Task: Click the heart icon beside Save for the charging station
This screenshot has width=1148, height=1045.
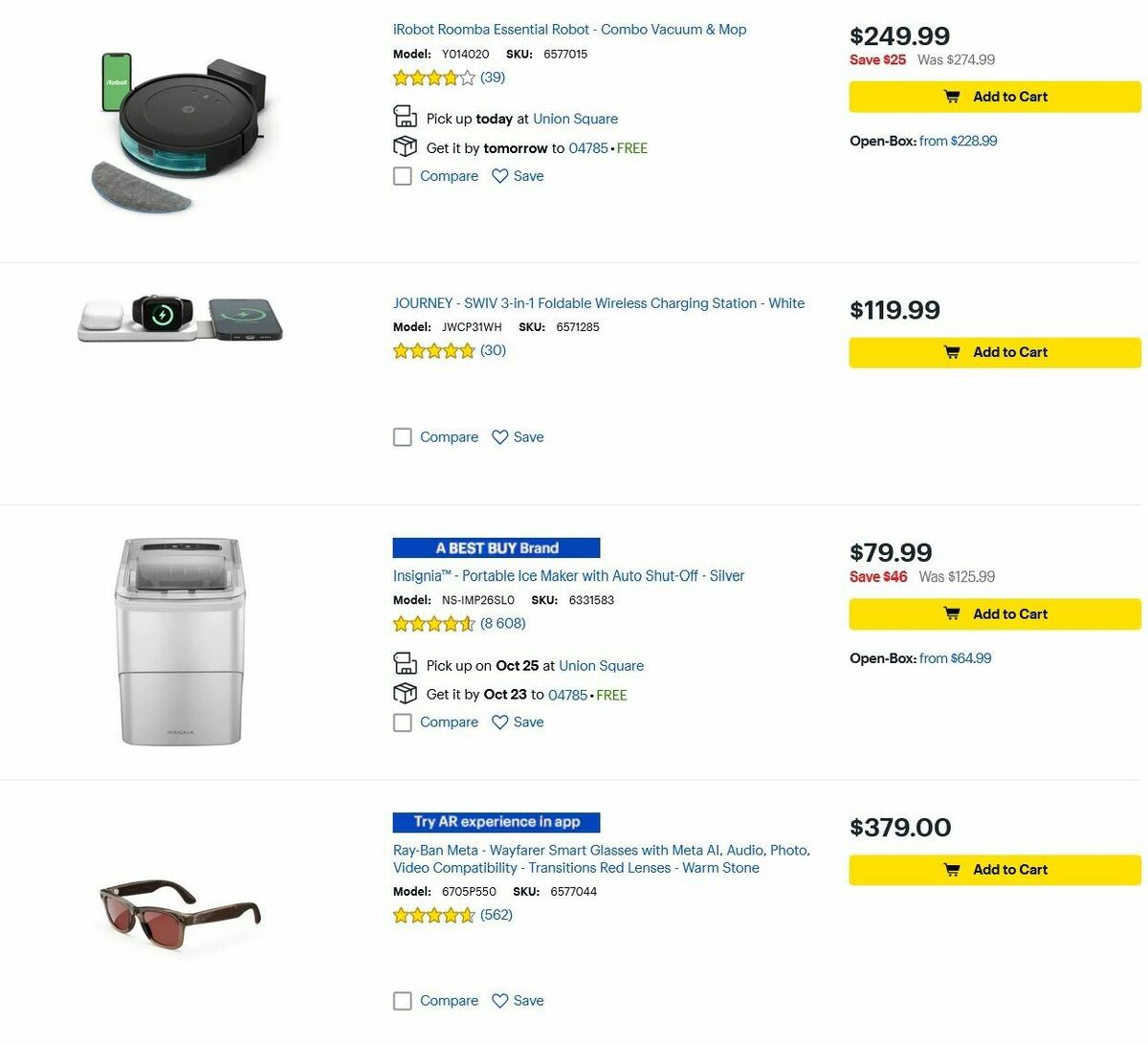Action: point(499,436)
